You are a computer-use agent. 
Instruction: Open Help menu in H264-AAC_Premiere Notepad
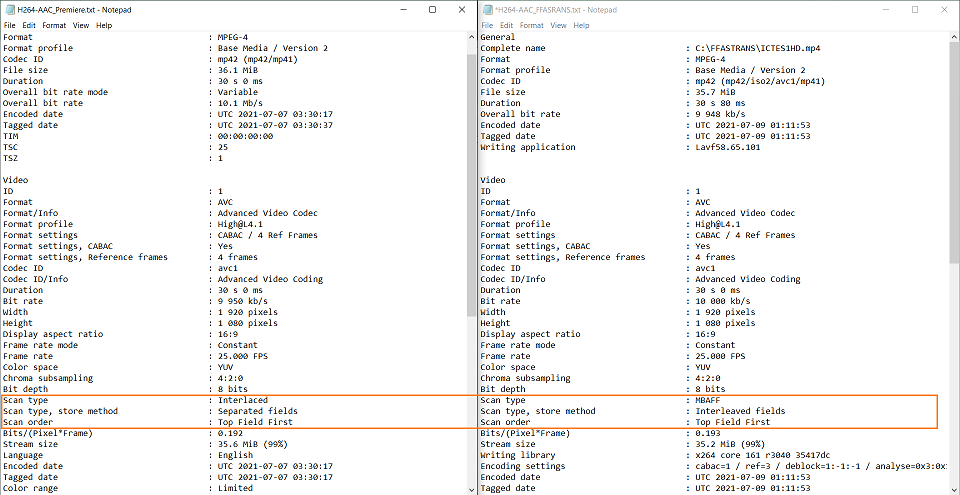click(x=104, y=25)
